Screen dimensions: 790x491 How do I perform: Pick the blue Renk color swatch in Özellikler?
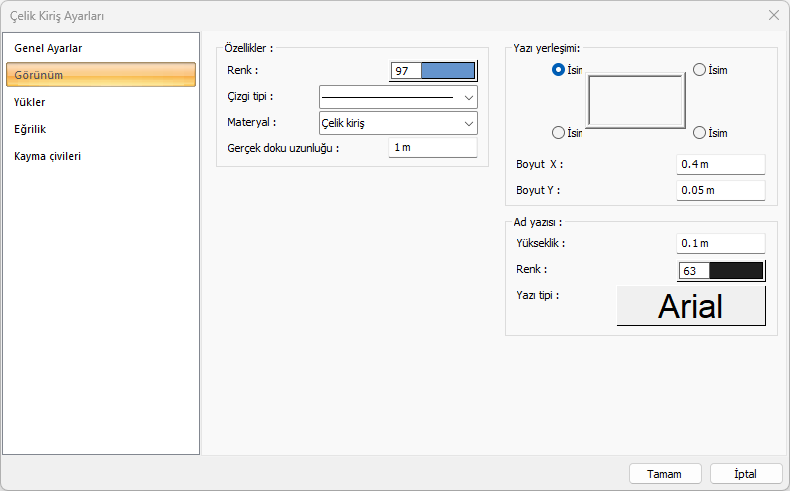coord(447,71)
